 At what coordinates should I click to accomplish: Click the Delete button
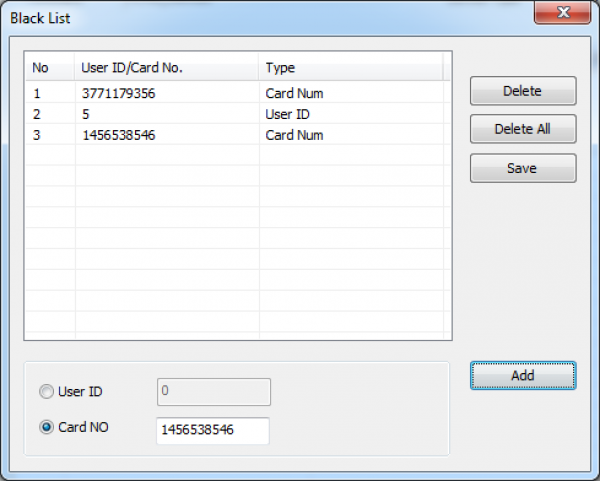(522, 91)
